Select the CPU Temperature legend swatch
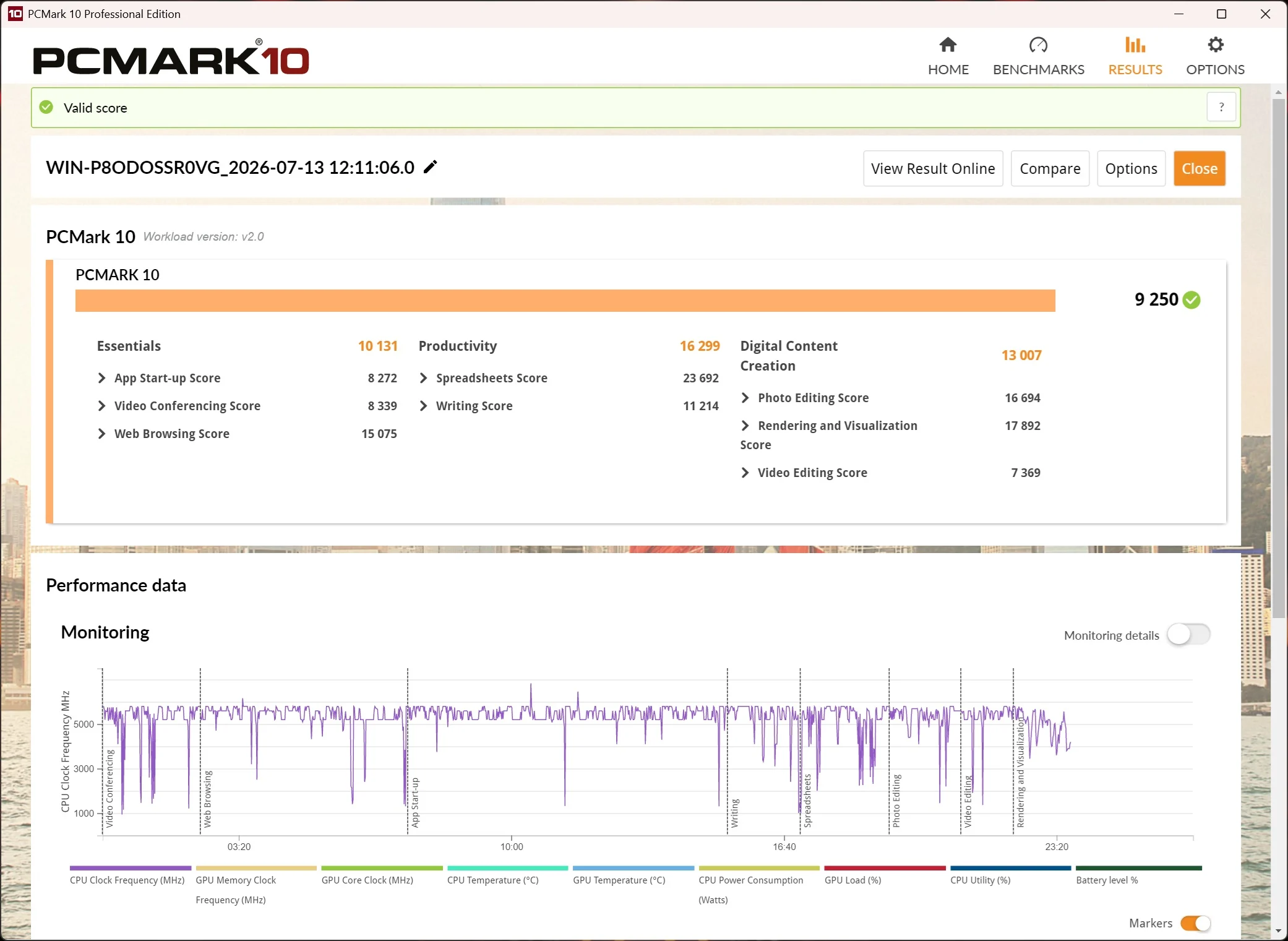This screenshot has height=941, width=1288. click(507, 868)
